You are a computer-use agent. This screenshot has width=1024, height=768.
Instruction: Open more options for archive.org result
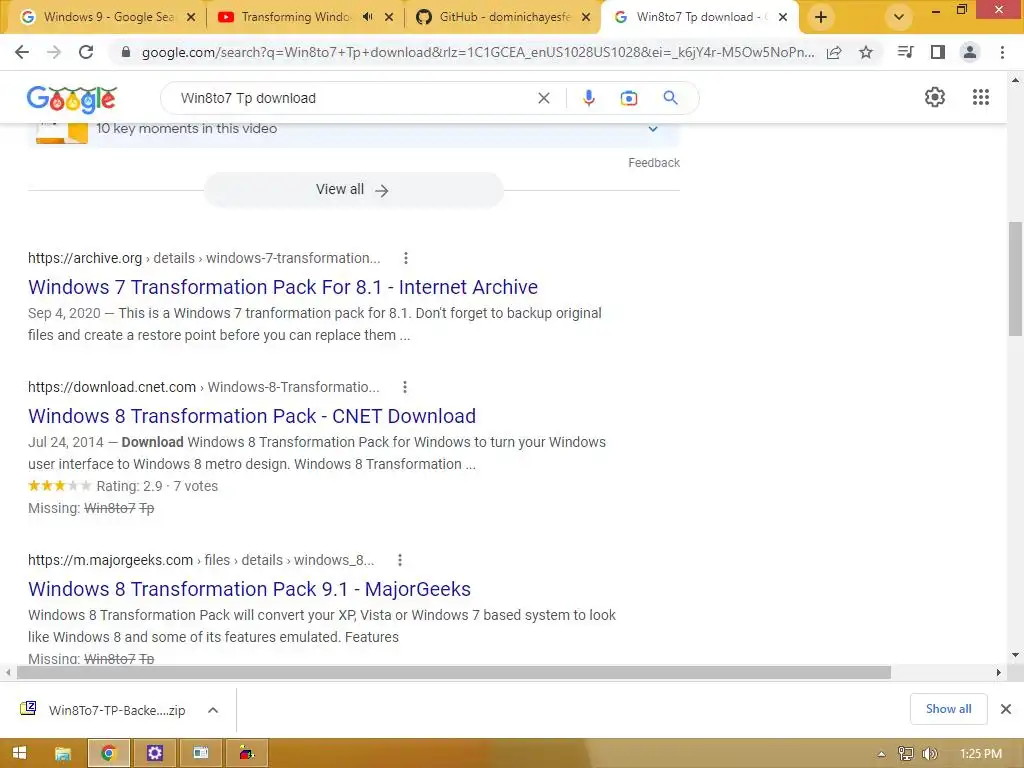(x=406, y=258)
